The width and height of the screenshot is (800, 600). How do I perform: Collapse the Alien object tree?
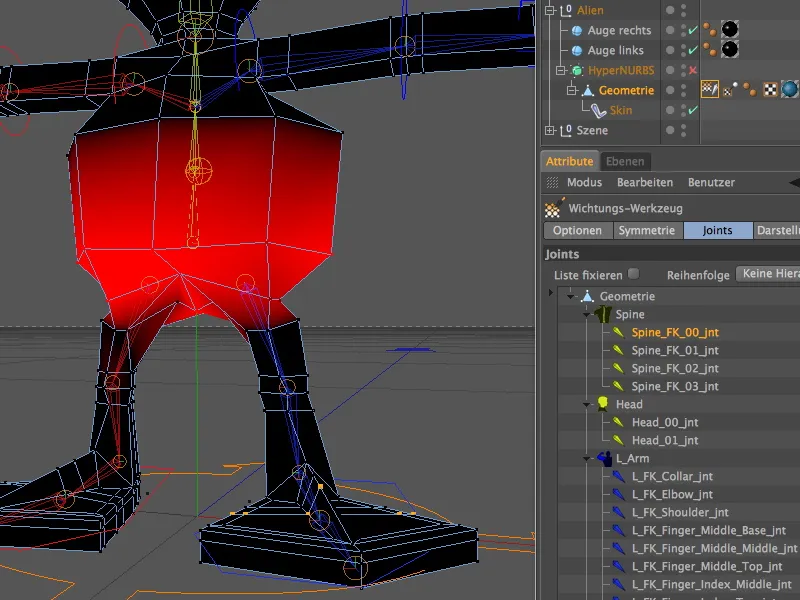click(x=549, y=10)
